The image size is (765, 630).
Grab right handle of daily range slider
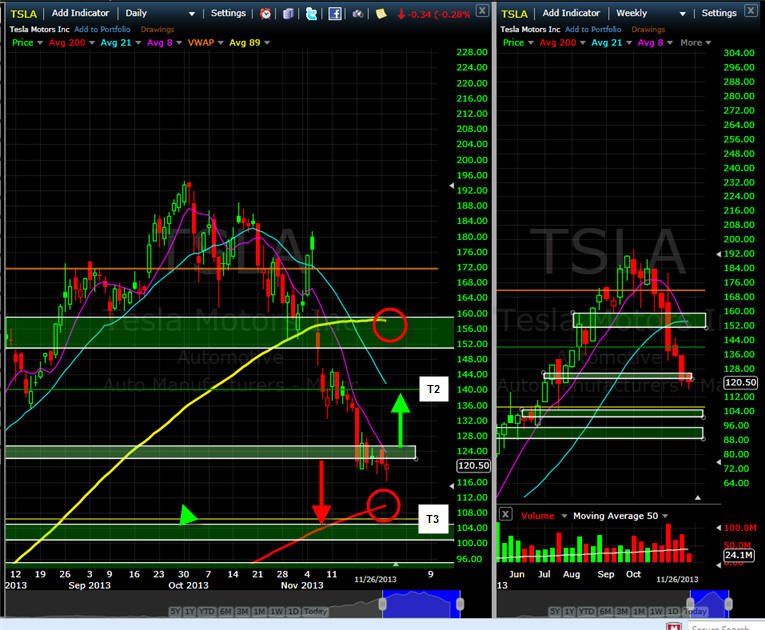click(x=460, y=604)
